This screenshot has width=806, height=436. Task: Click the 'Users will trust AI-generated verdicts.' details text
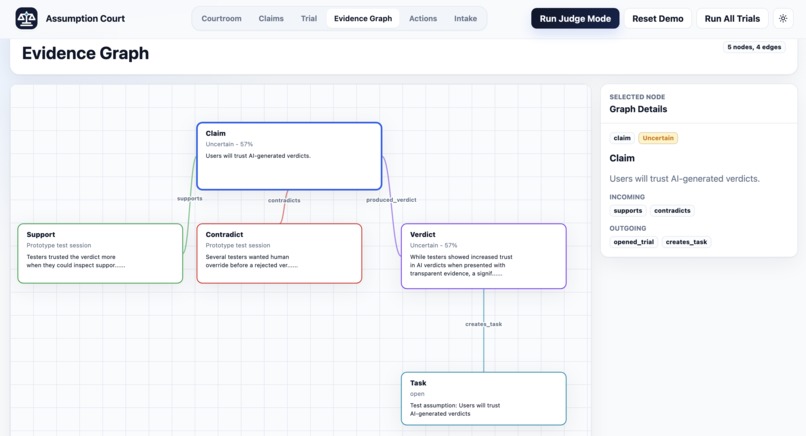click(685, 179)
